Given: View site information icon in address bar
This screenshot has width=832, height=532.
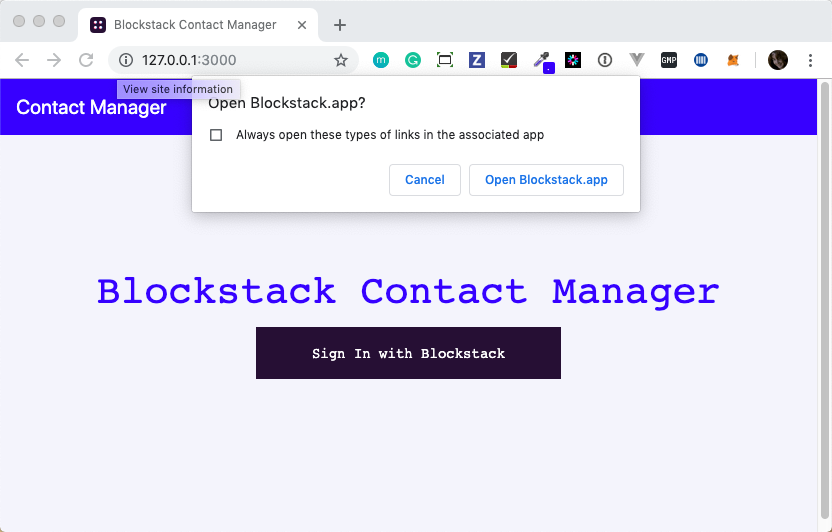Looking at the screenshot, I should tap(126, 60).
